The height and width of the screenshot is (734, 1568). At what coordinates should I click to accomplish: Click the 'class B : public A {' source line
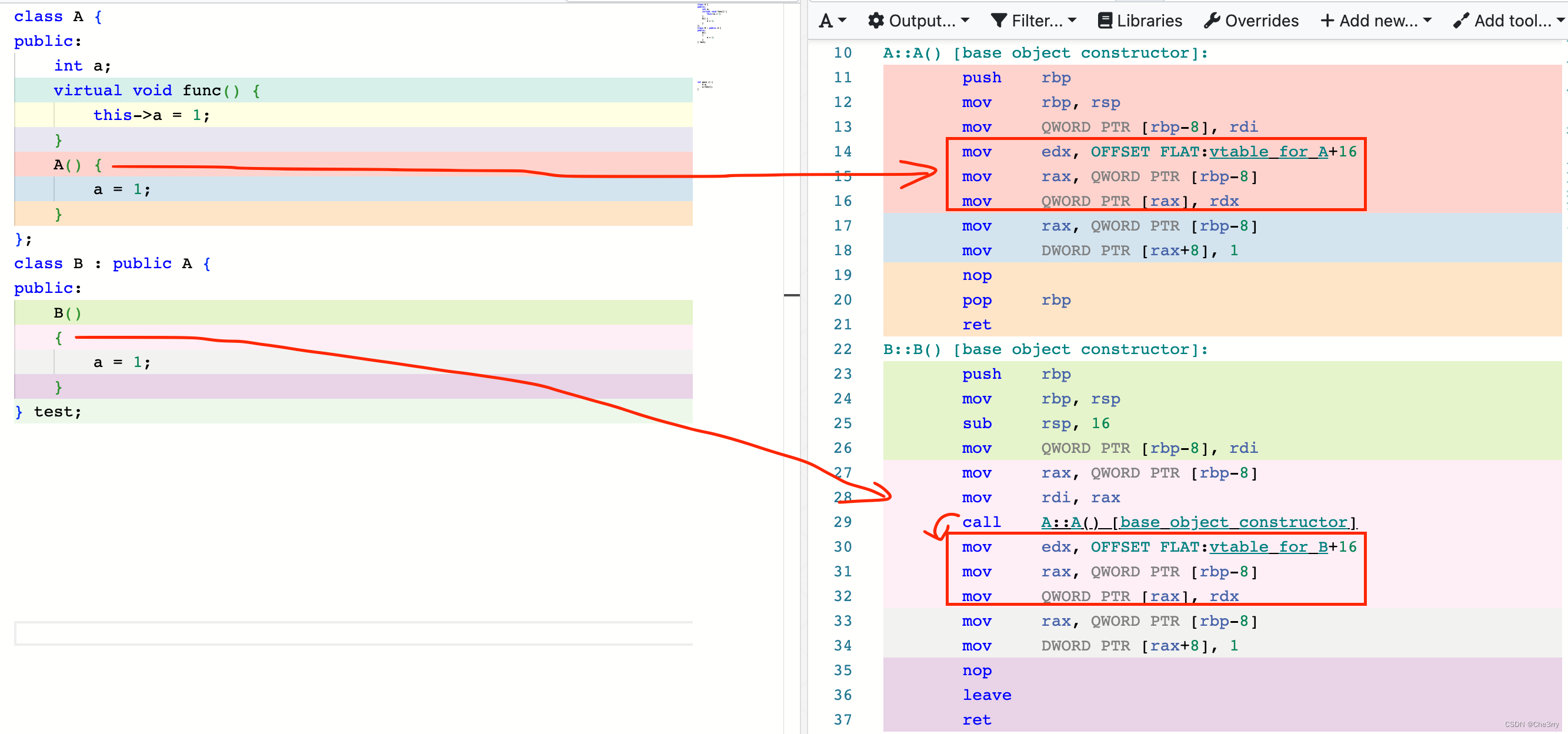pos(112,263)
